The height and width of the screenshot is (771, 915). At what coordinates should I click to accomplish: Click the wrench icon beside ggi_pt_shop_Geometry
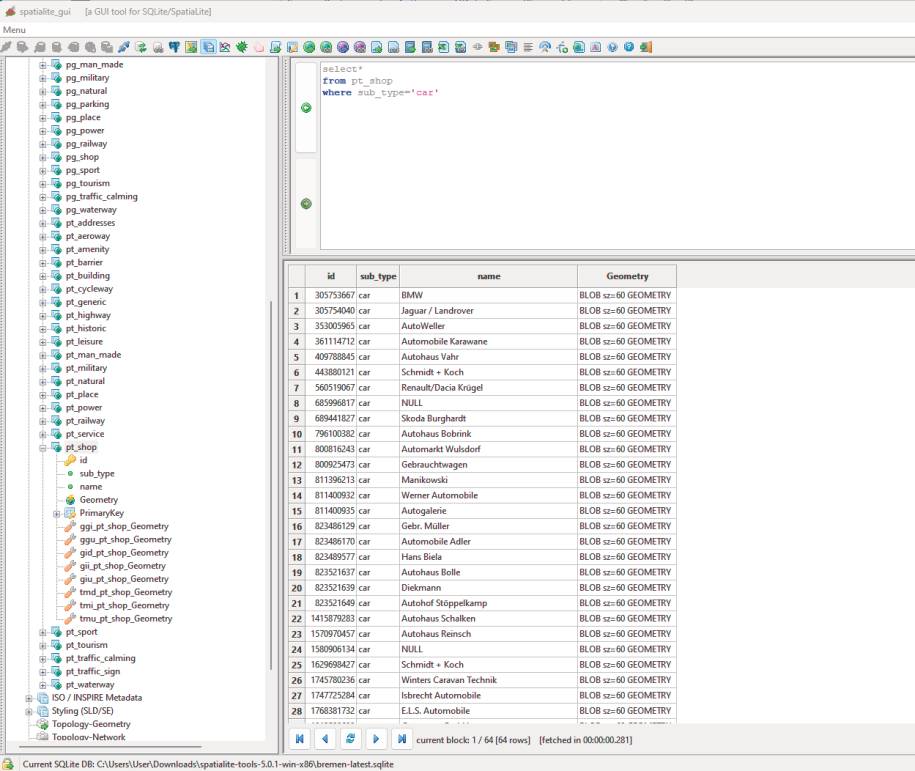(x=71, y=526)
